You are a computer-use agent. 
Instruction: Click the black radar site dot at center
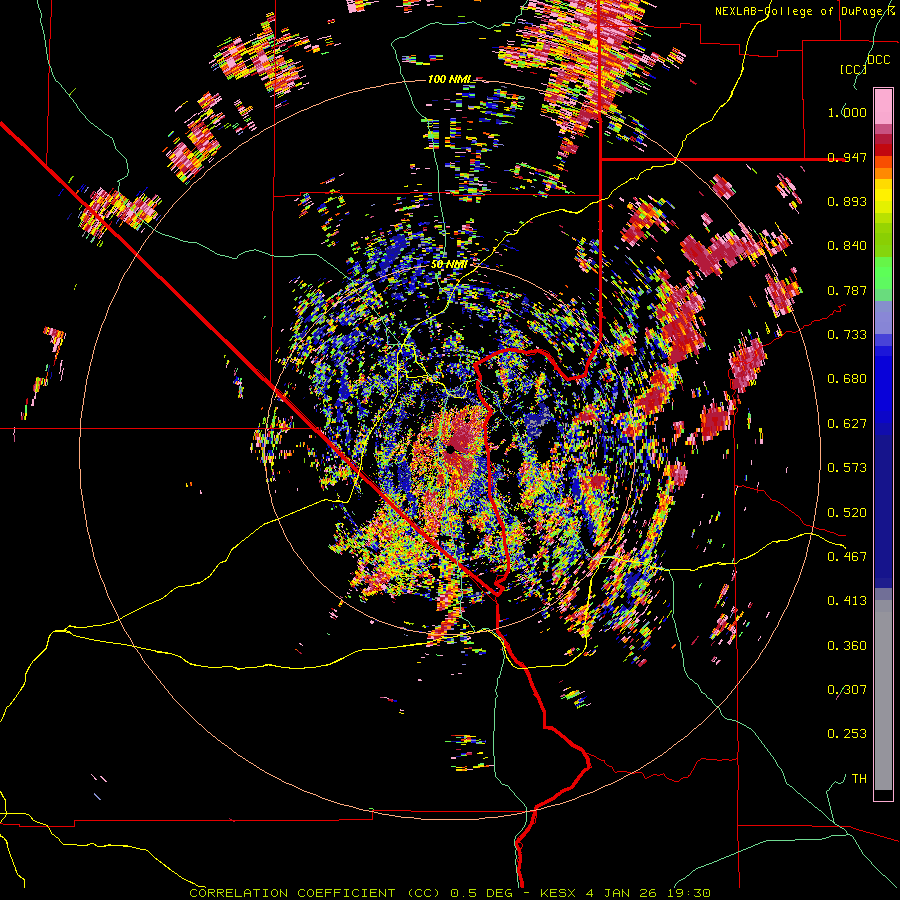pyautogui.click(x=451, y=450)
